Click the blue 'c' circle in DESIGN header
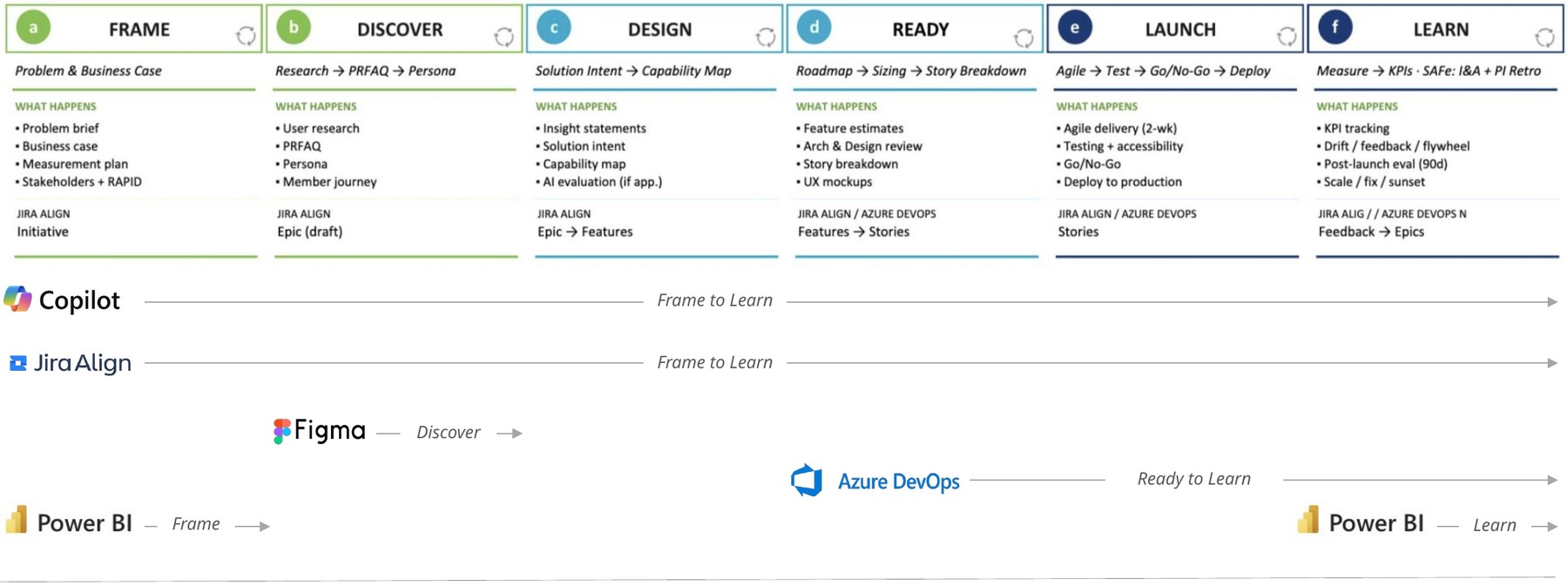Image resolution: width=1568 pixels, height=586 pixels. pyautogui.click(x=554, y=28)
